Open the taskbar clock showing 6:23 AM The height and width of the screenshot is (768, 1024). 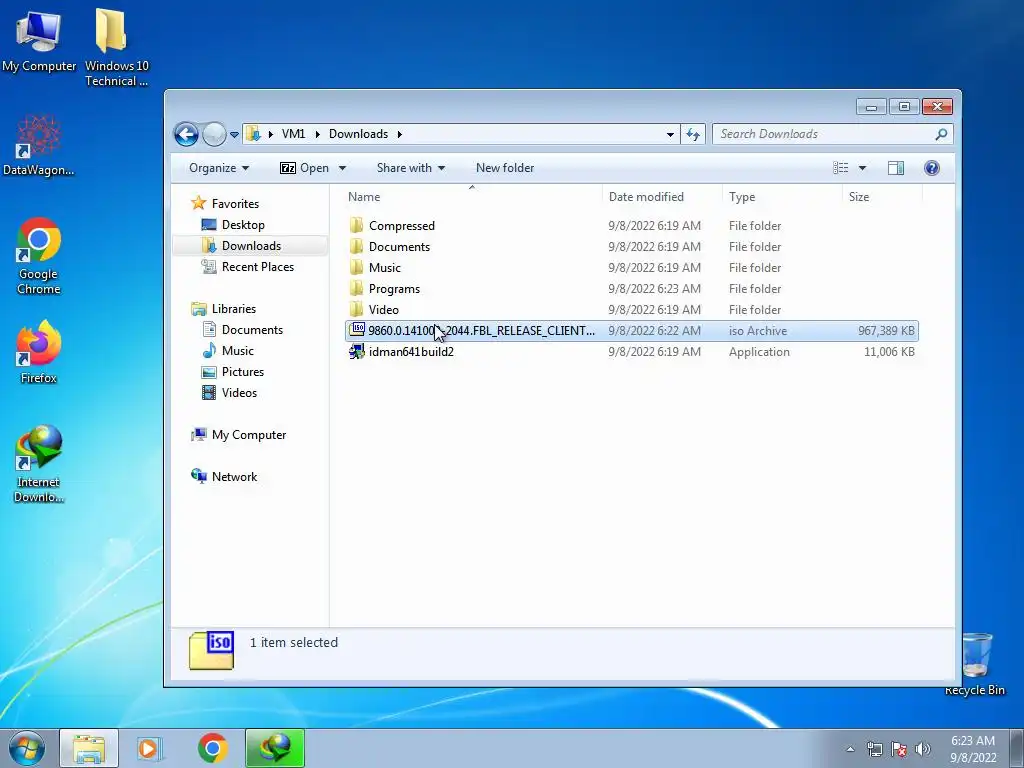coord(972,749)
